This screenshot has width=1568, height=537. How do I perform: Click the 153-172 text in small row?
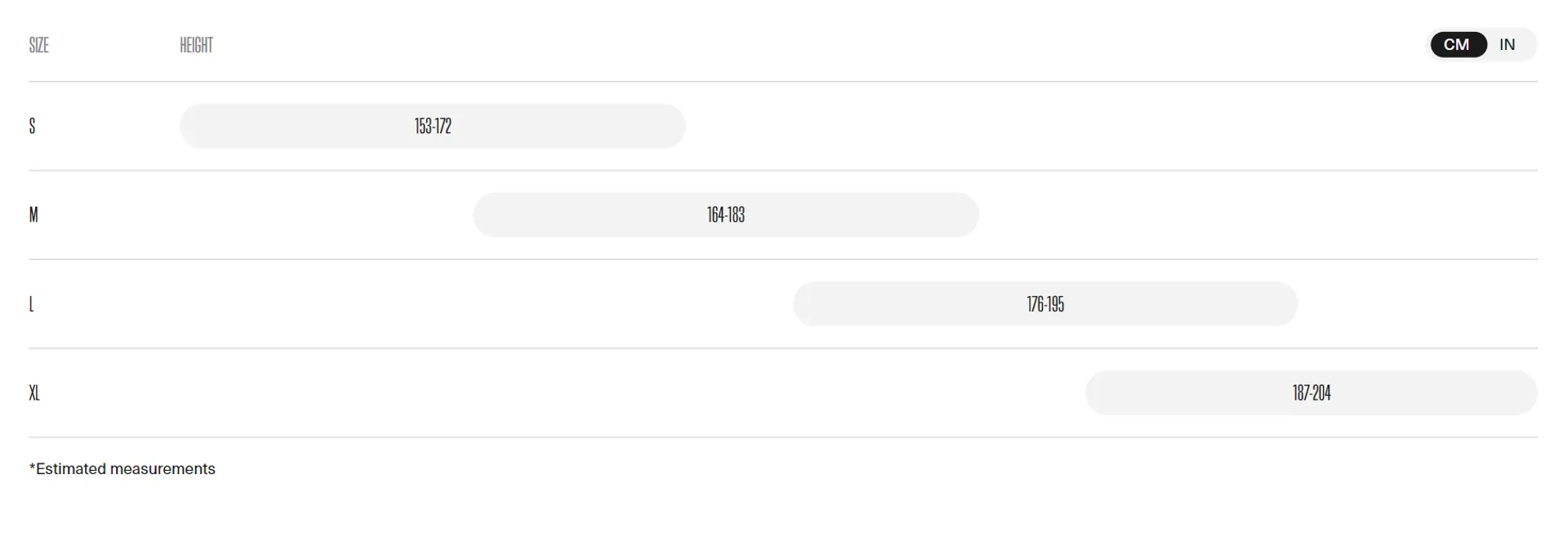click(433, 126)
